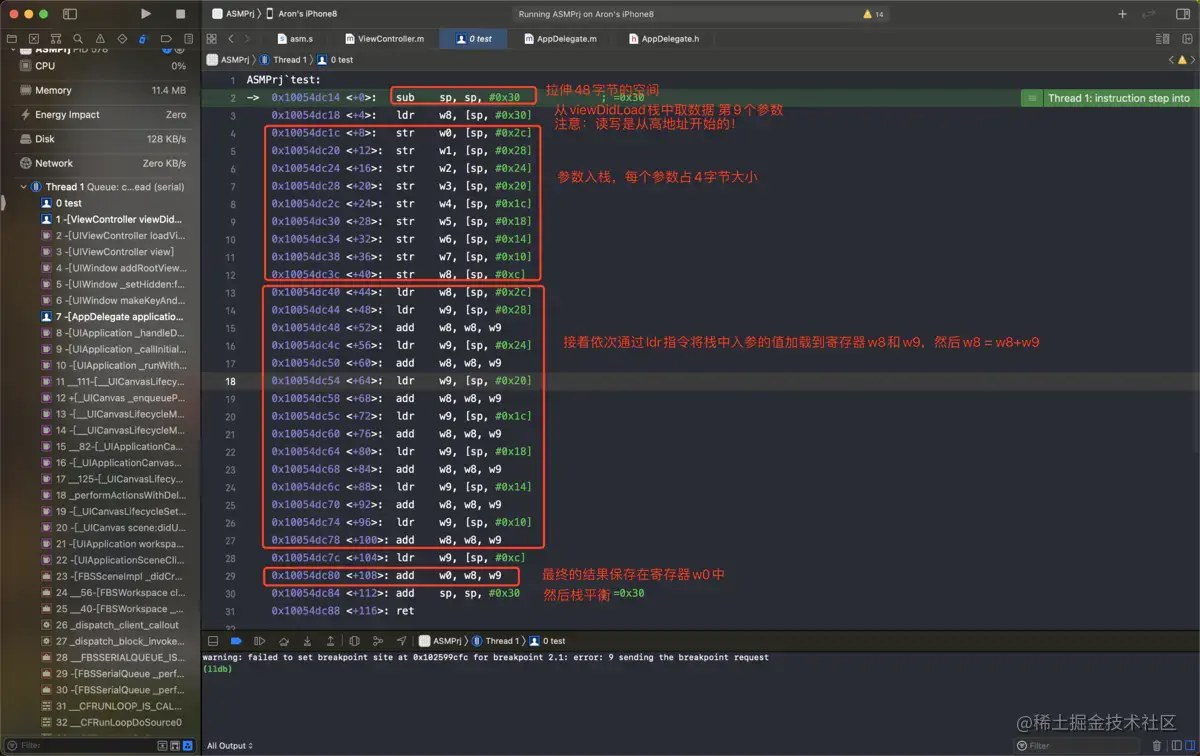Click the Step into icon
Viewport: 1200px width, 756px height.
307,641
